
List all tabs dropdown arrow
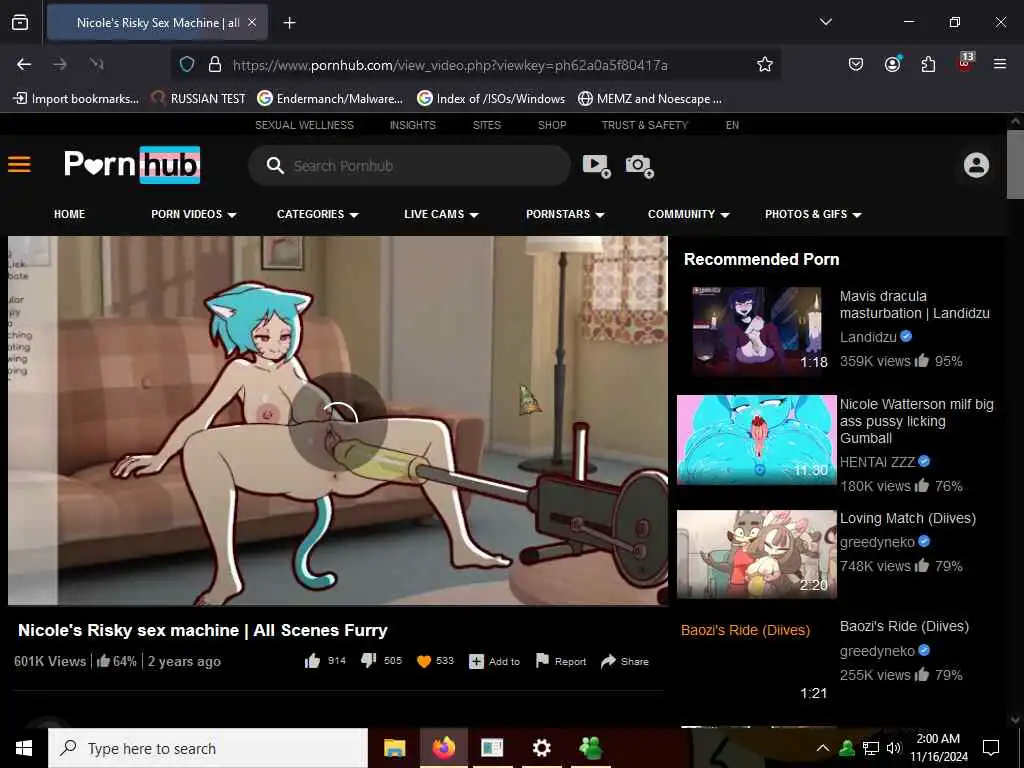pyautogui.click(x=825, y=22)
